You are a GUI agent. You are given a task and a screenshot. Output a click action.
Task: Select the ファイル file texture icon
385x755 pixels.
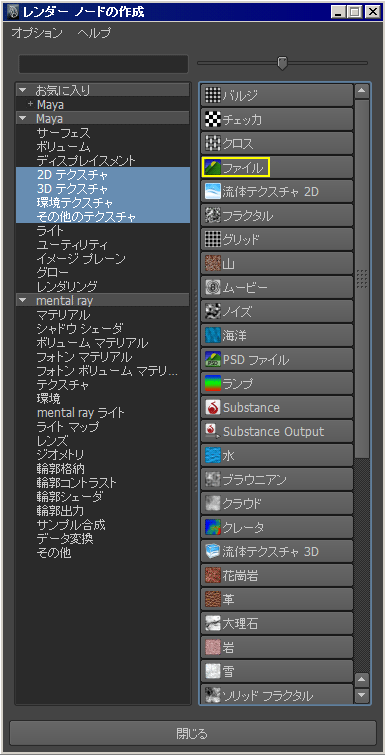coord(212,167)
